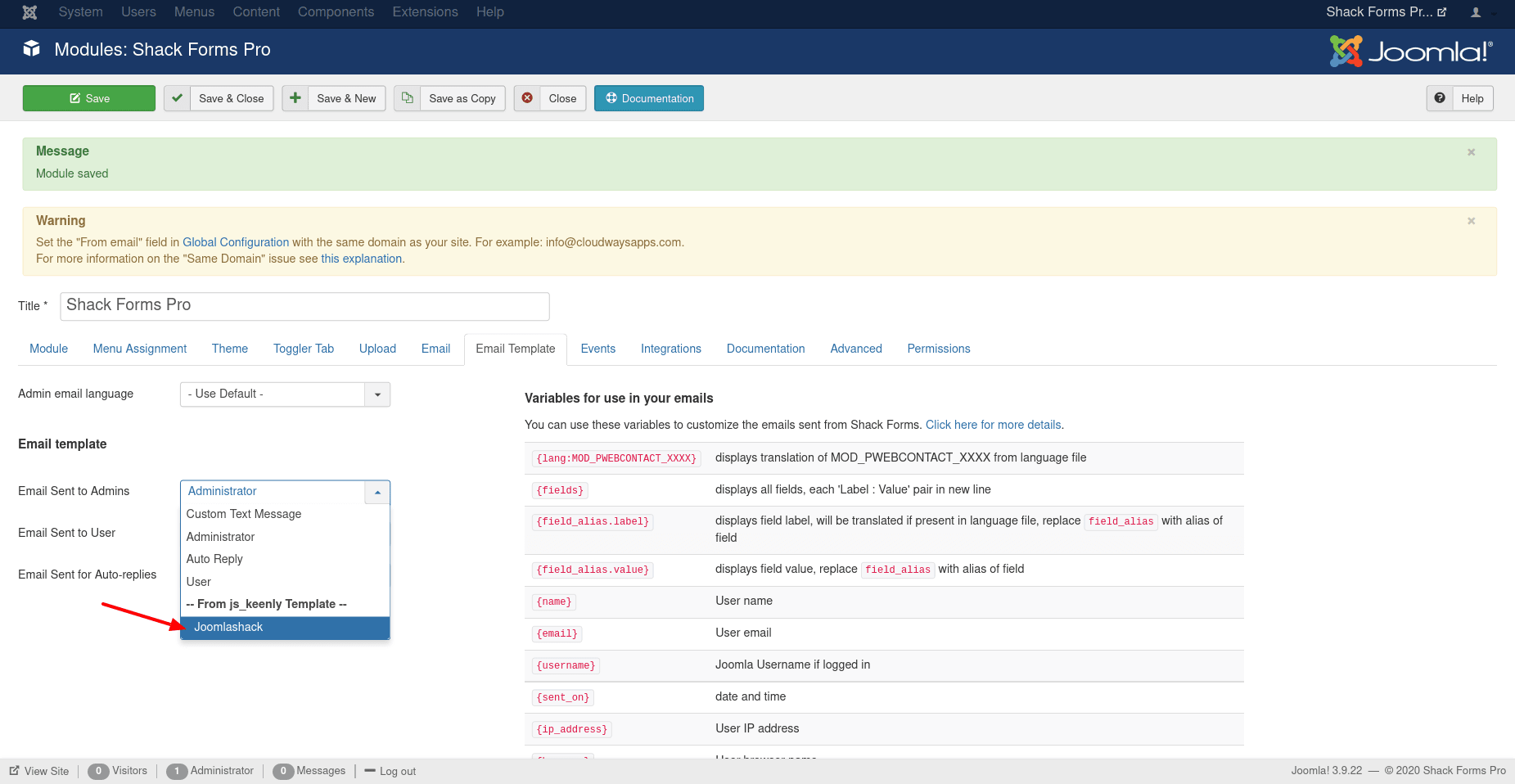The width and height of the screenshot is (1515, 784).
Task: Open the Components menu
Action: point(336,12)
